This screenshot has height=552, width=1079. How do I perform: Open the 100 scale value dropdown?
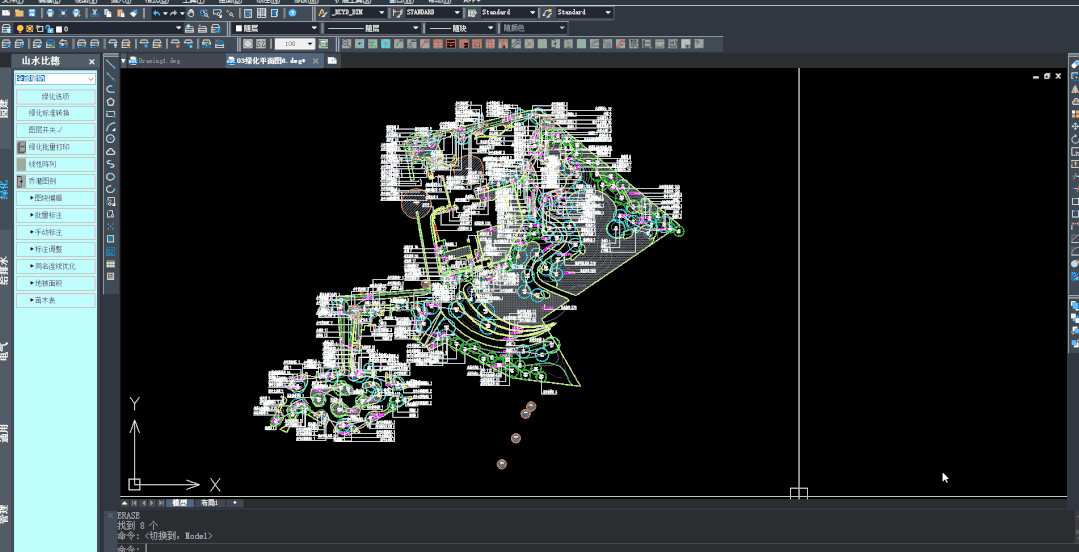tap(310, 44)
